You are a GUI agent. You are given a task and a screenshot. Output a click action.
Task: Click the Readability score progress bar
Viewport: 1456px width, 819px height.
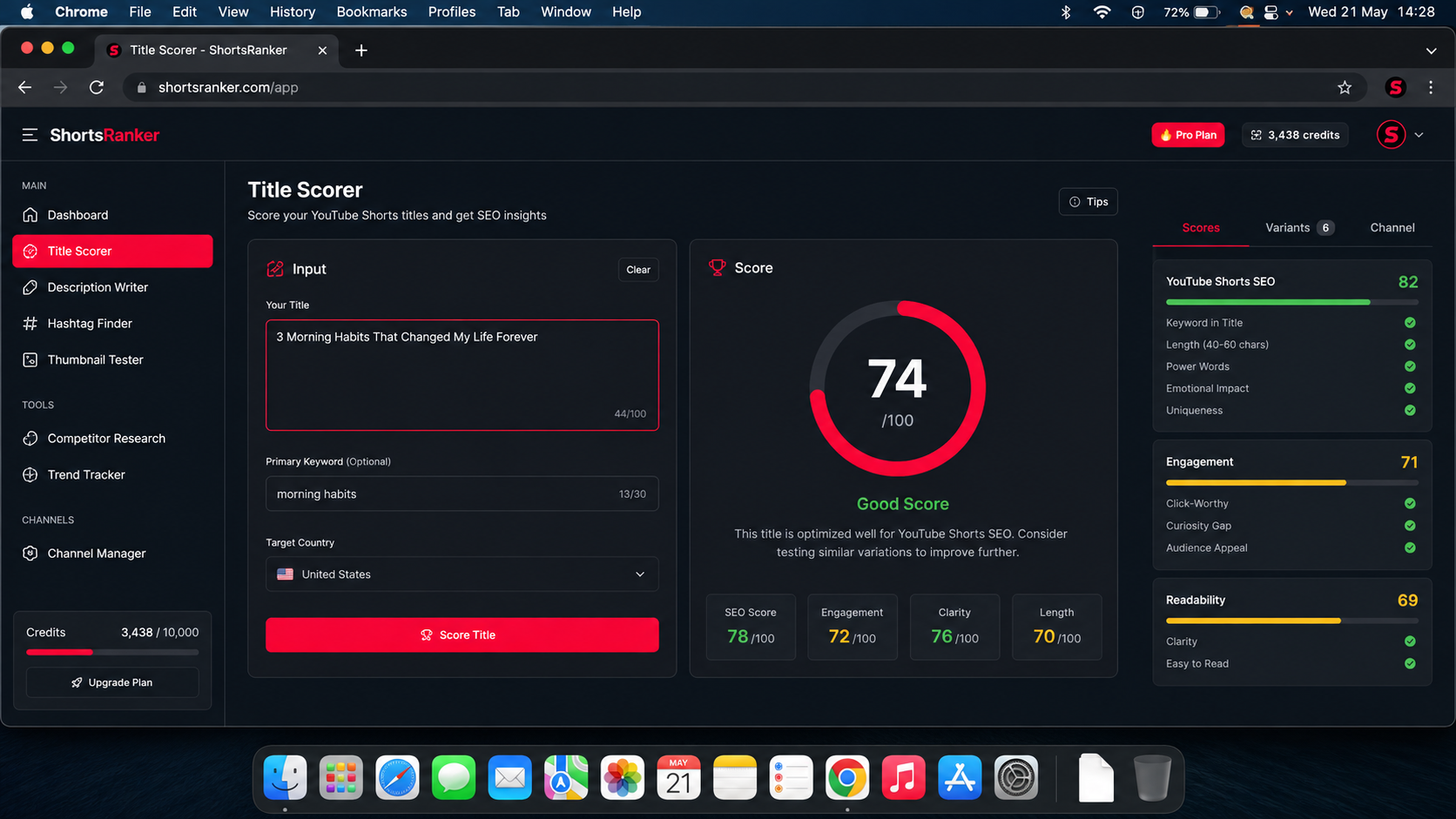[x=1292, y=621]
